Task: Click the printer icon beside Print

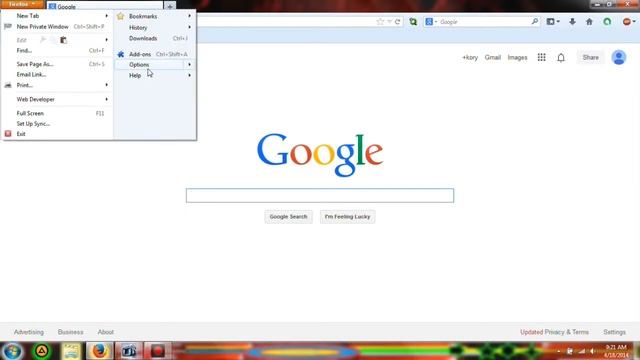Action: click(x=8, y=85)
